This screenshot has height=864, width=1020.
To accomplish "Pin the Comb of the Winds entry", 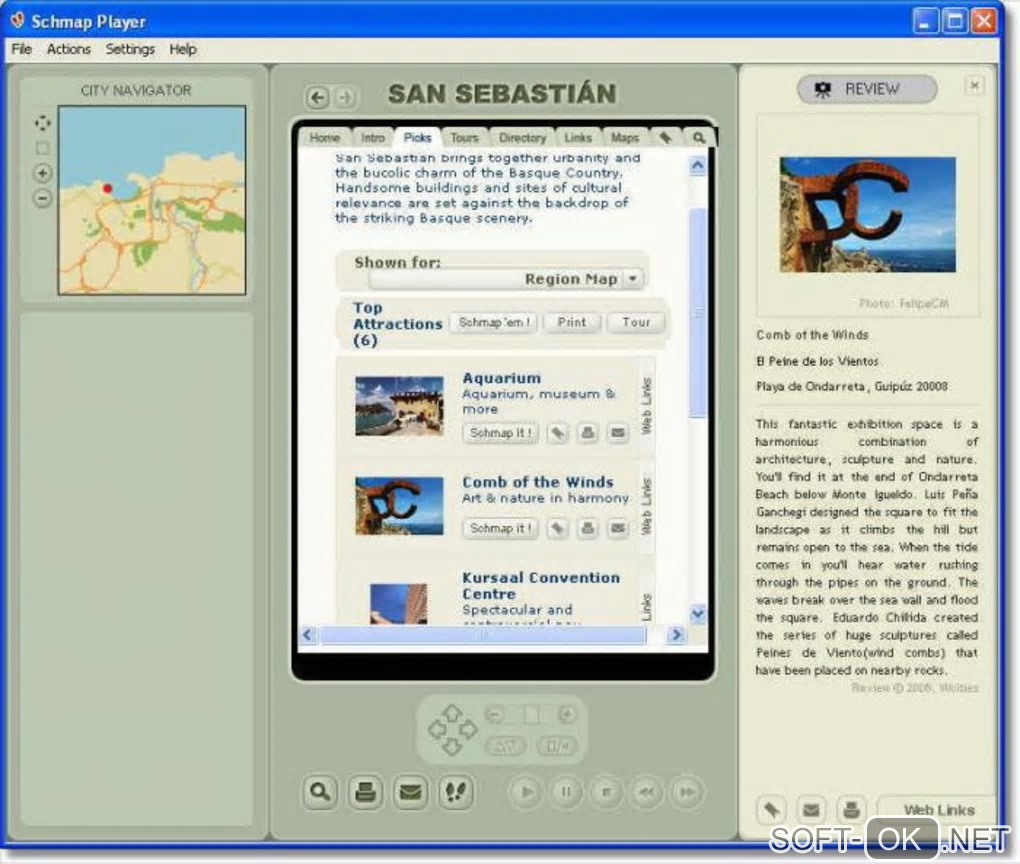I will point(557,528).
